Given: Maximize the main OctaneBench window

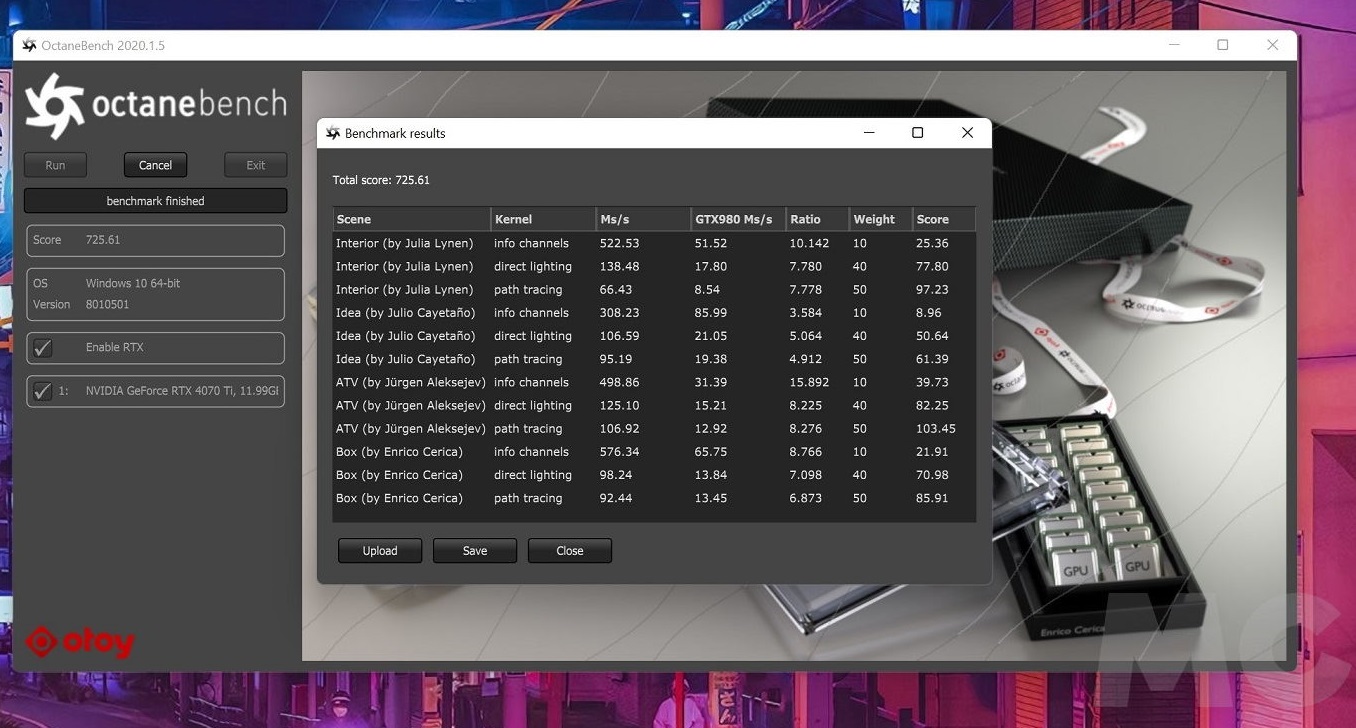Looking at the screenshot, I should click(1222, 45).
